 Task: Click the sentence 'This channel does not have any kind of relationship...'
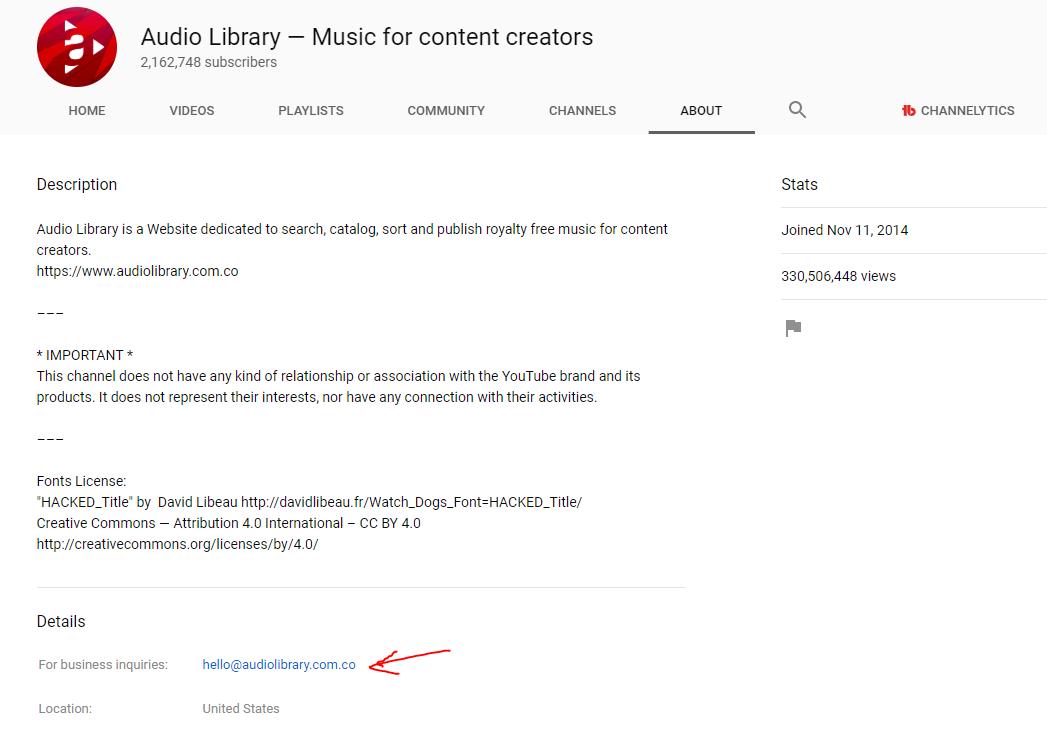(339, 387)
